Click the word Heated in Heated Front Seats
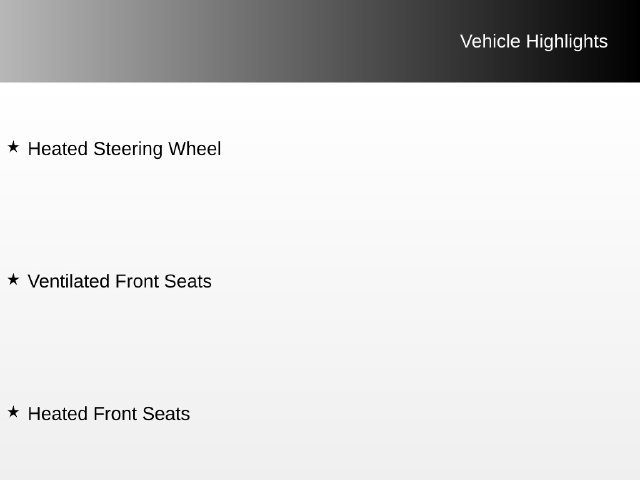 tap(58, 413)
